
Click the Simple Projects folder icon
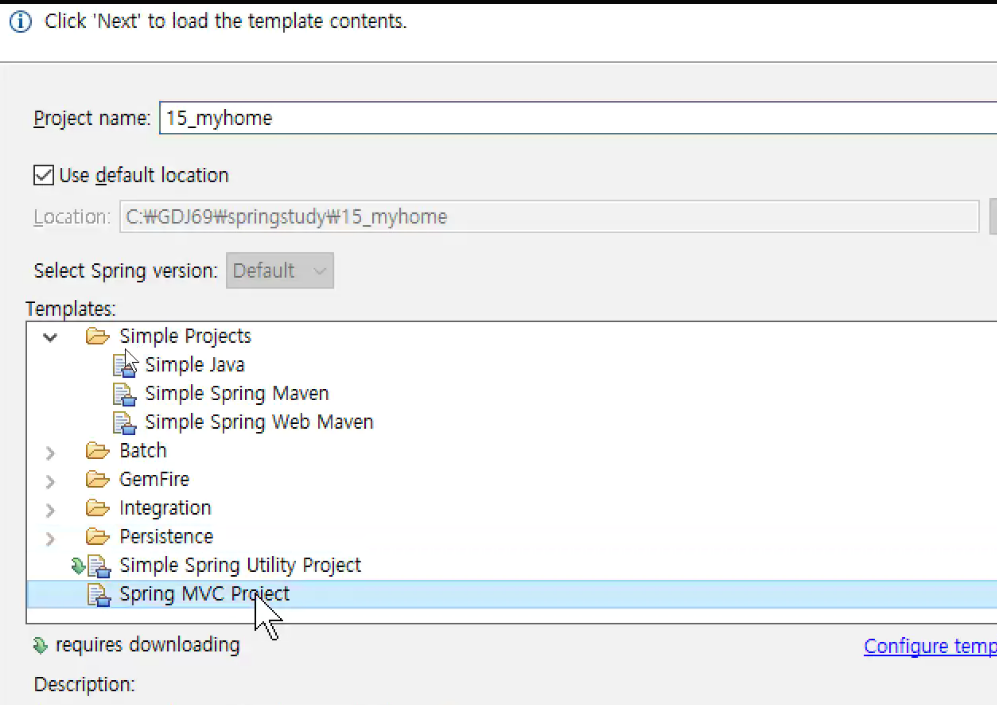(97, 336)
